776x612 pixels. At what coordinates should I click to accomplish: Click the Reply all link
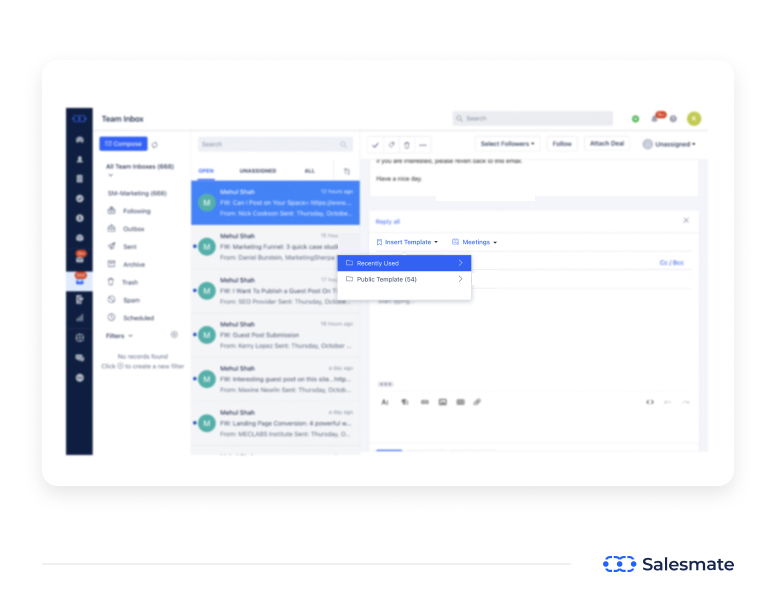[388, 222]
